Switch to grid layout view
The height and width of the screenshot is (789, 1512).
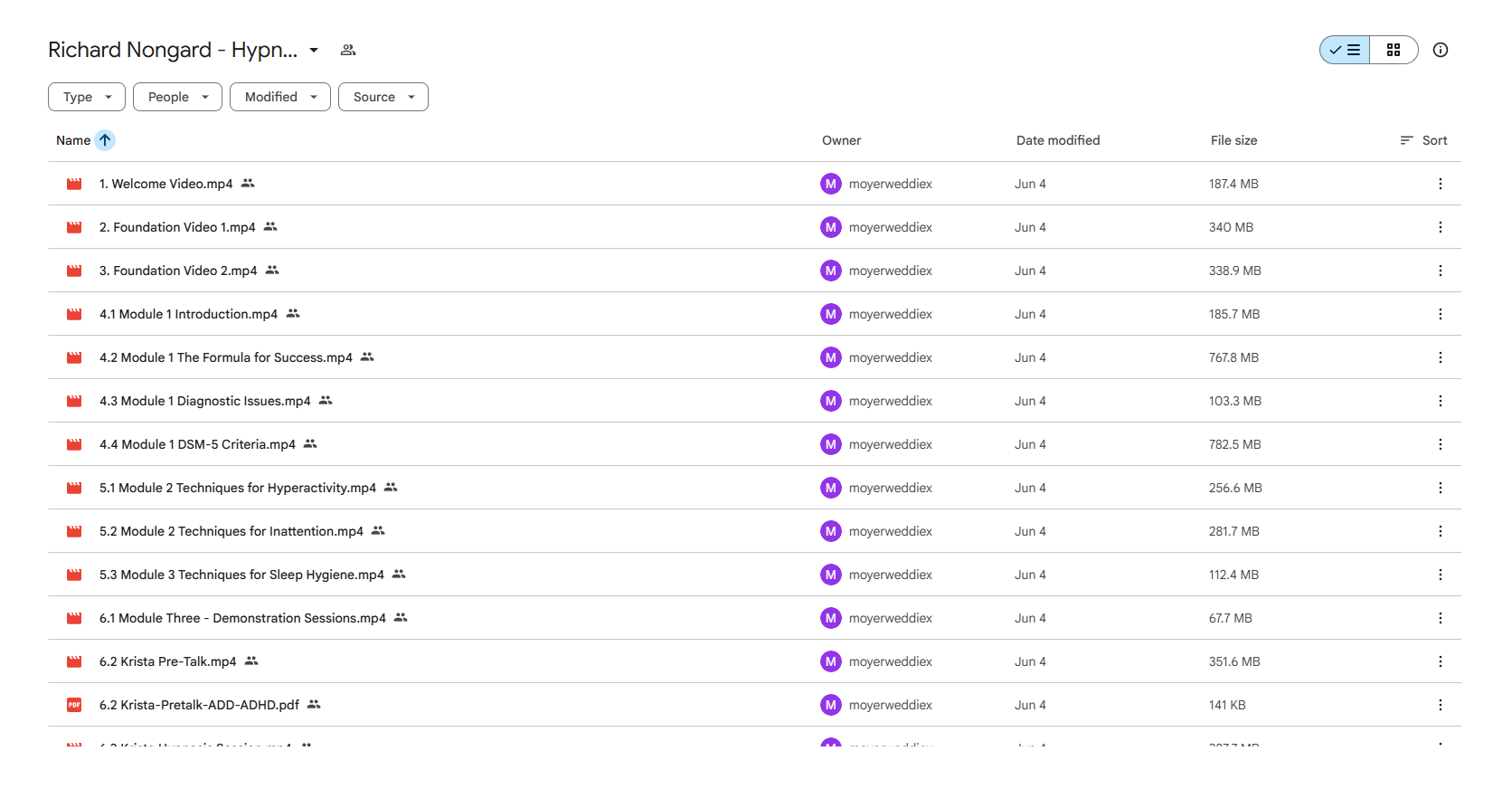tap(1394, 50)
